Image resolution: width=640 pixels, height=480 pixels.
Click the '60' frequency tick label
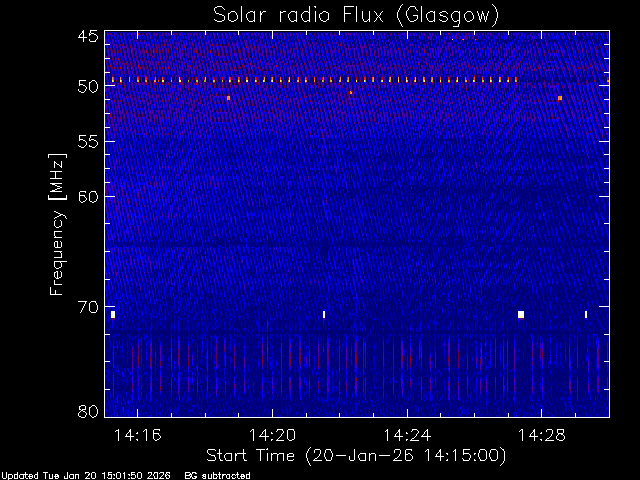click(88, 196)
